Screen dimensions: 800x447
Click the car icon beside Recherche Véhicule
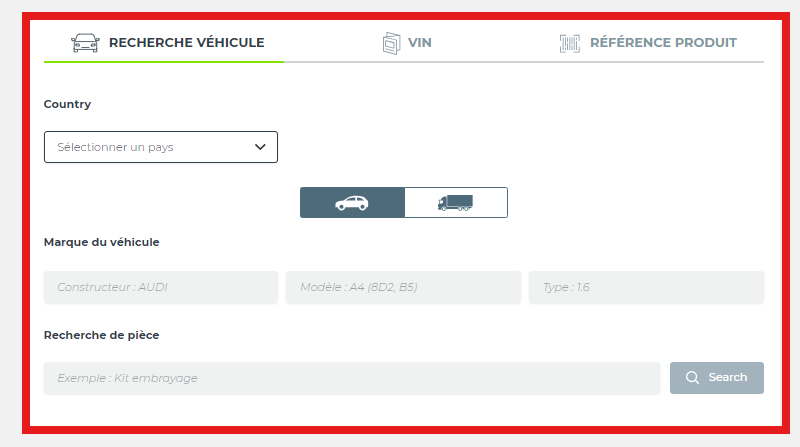pos(85,43)
